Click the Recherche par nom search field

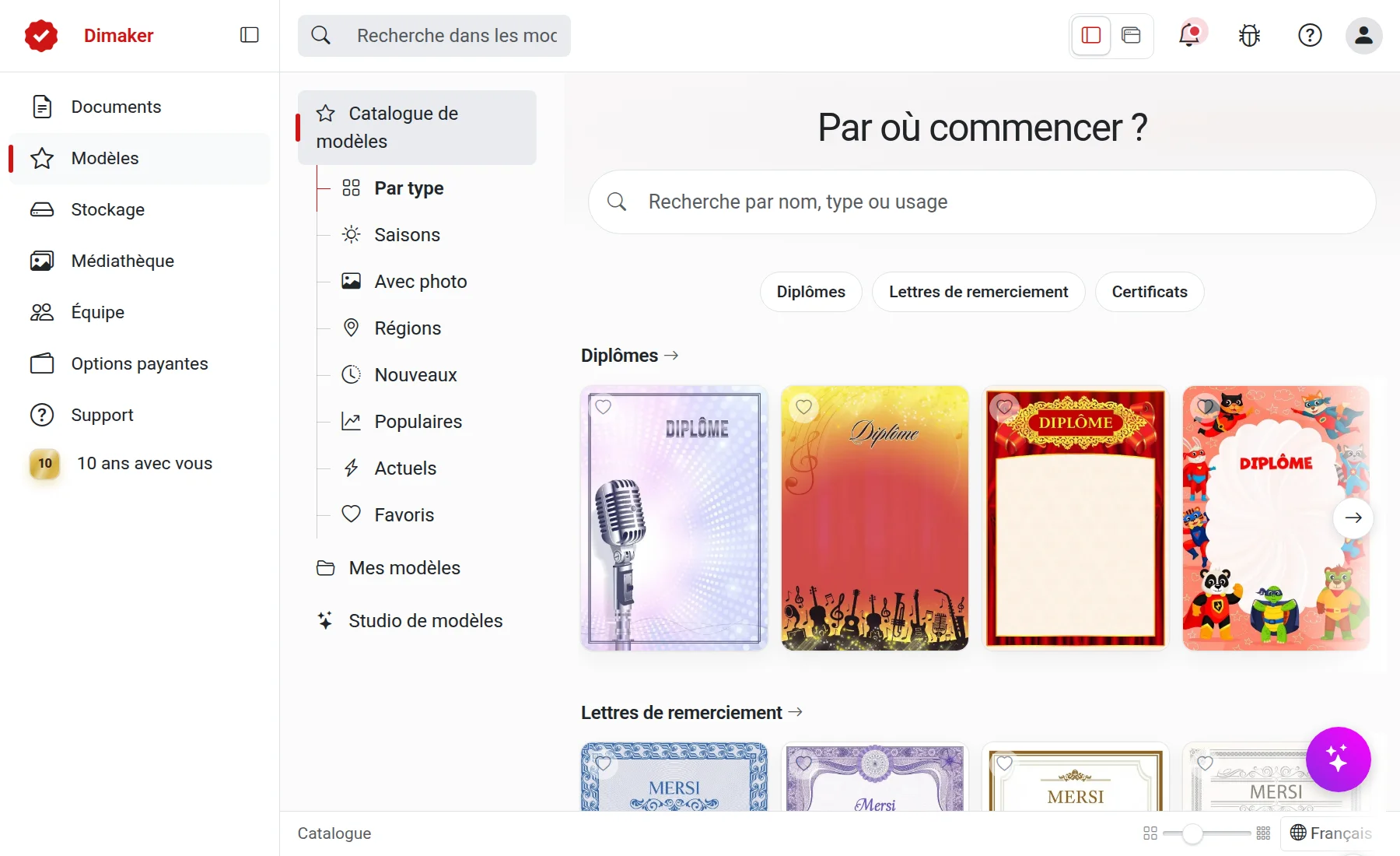[x=982, y=202]
